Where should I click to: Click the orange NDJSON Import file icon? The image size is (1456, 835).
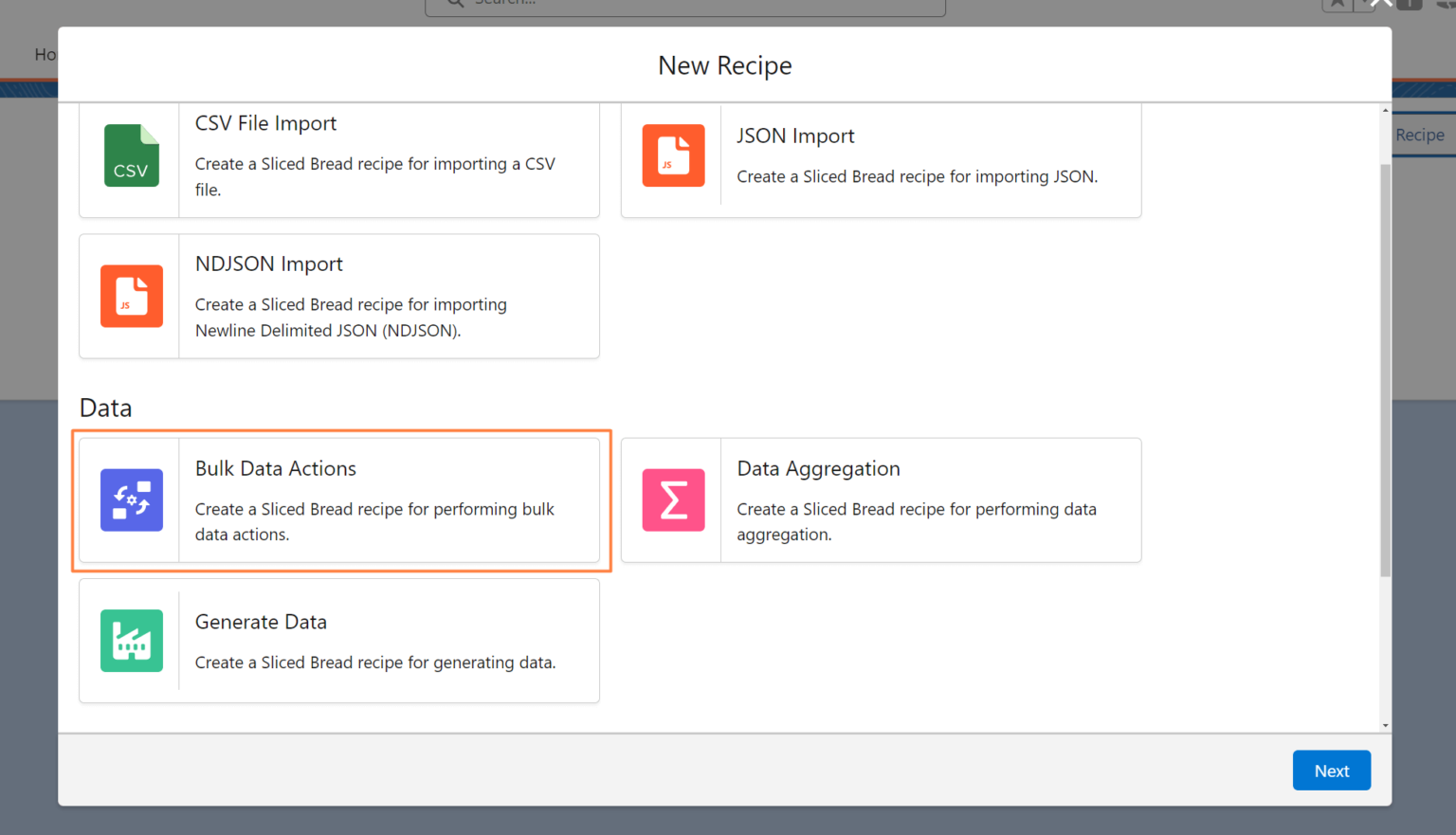[x=131, y=296]
